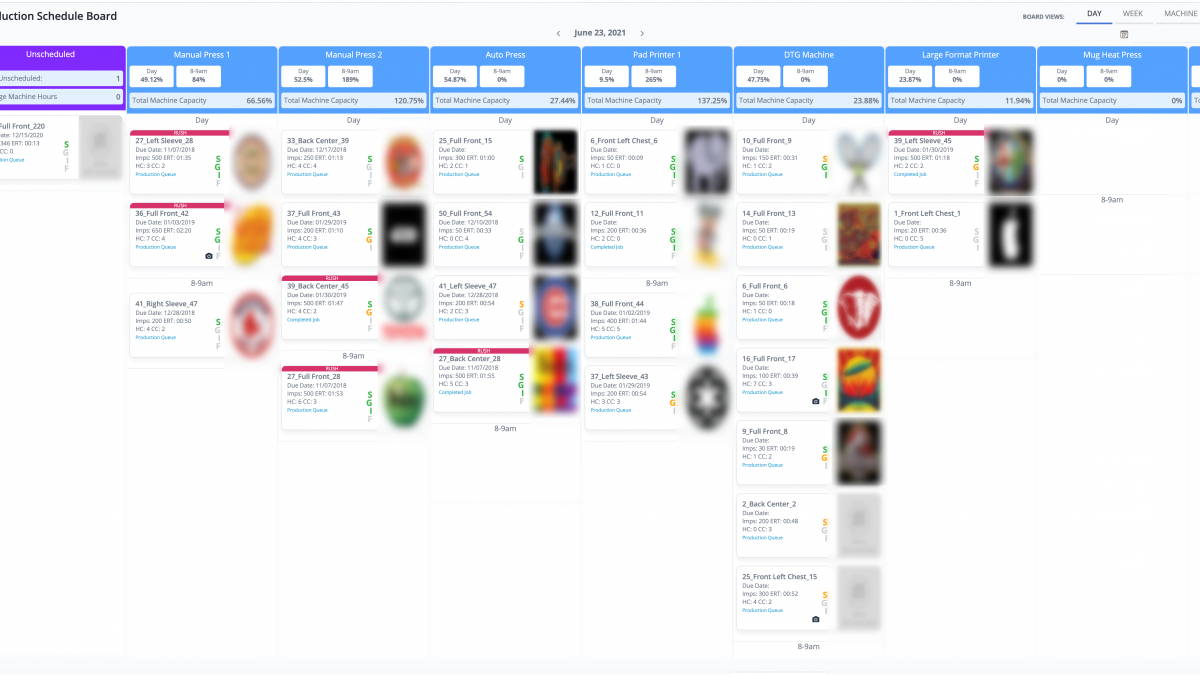The image size is (1200, 675).
Task: Open the 25_Full Front_15 artwork thumbnail
Action: pos(556,162)
